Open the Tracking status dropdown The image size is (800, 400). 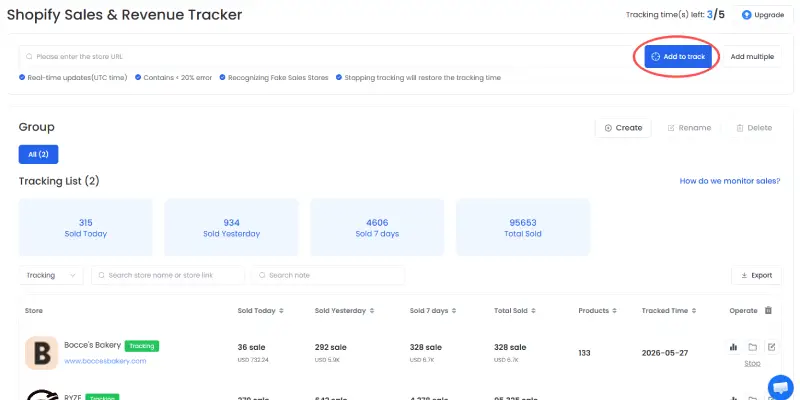51,275
